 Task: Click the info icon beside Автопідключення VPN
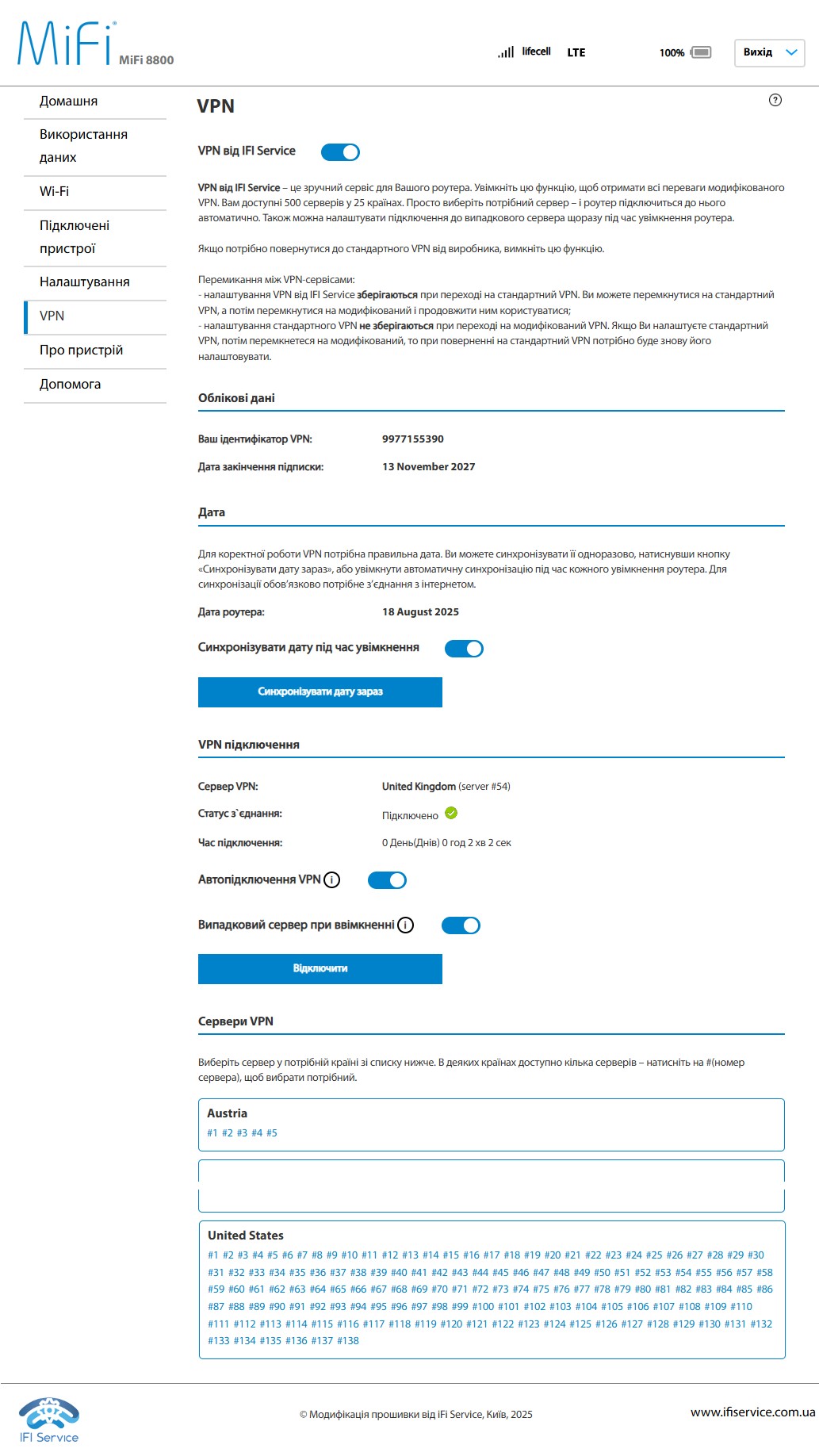click(x=332, y=879)
